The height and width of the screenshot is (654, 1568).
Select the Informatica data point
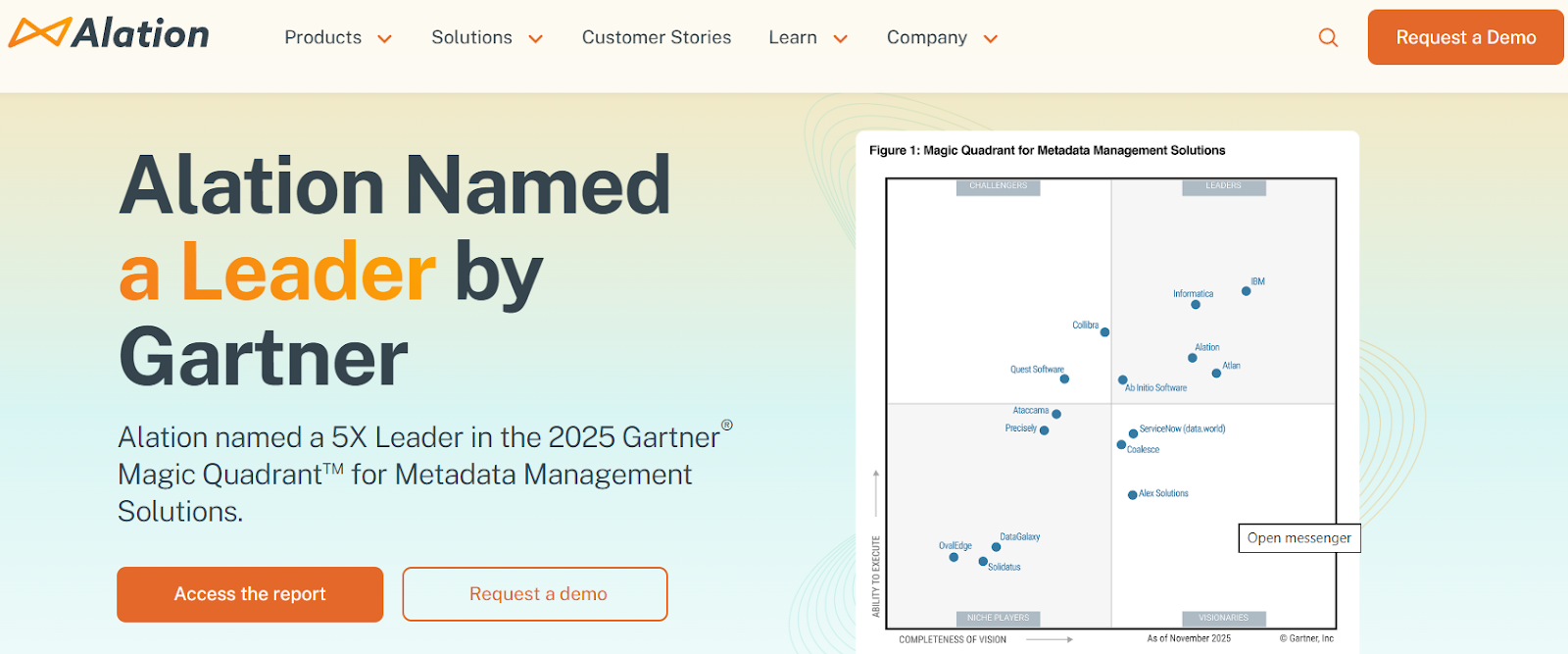(x=1196, y=305)
